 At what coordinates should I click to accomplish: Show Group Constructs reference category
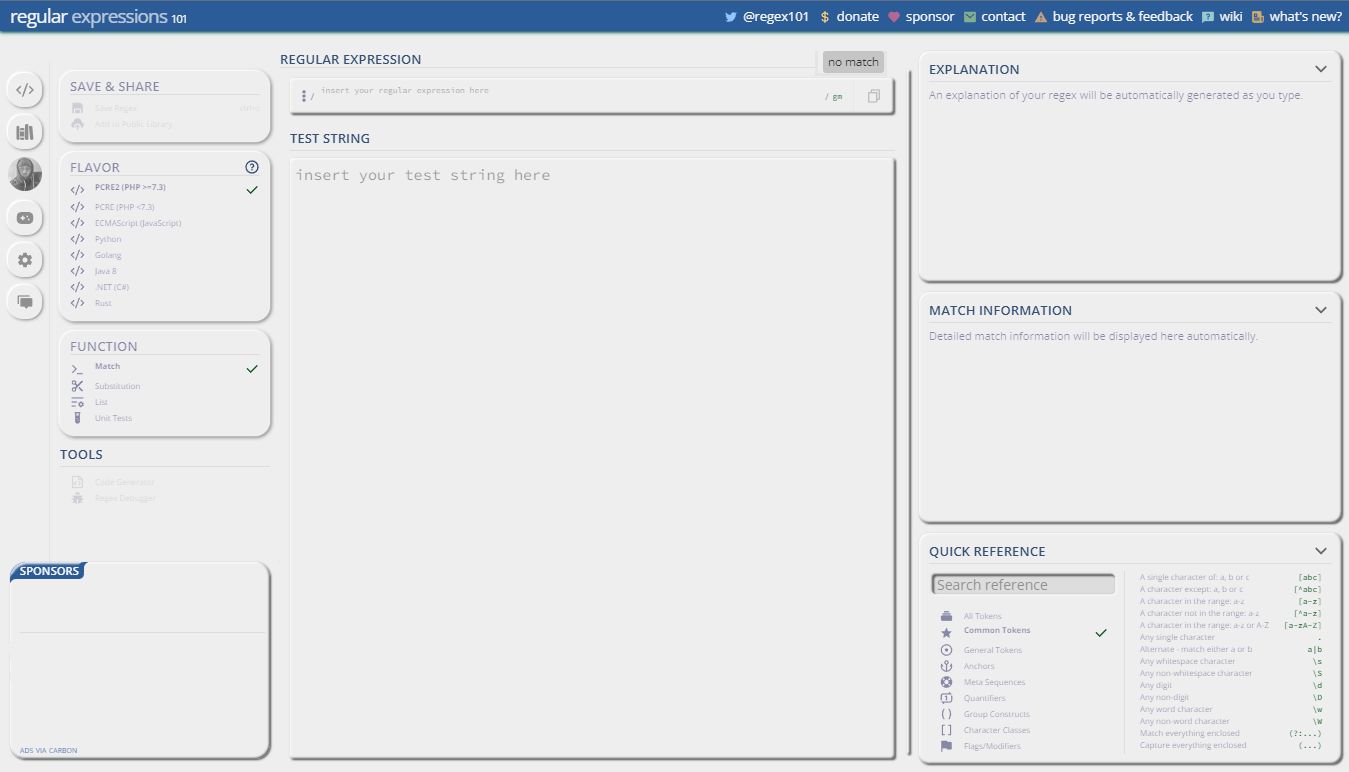[1024, 714]
